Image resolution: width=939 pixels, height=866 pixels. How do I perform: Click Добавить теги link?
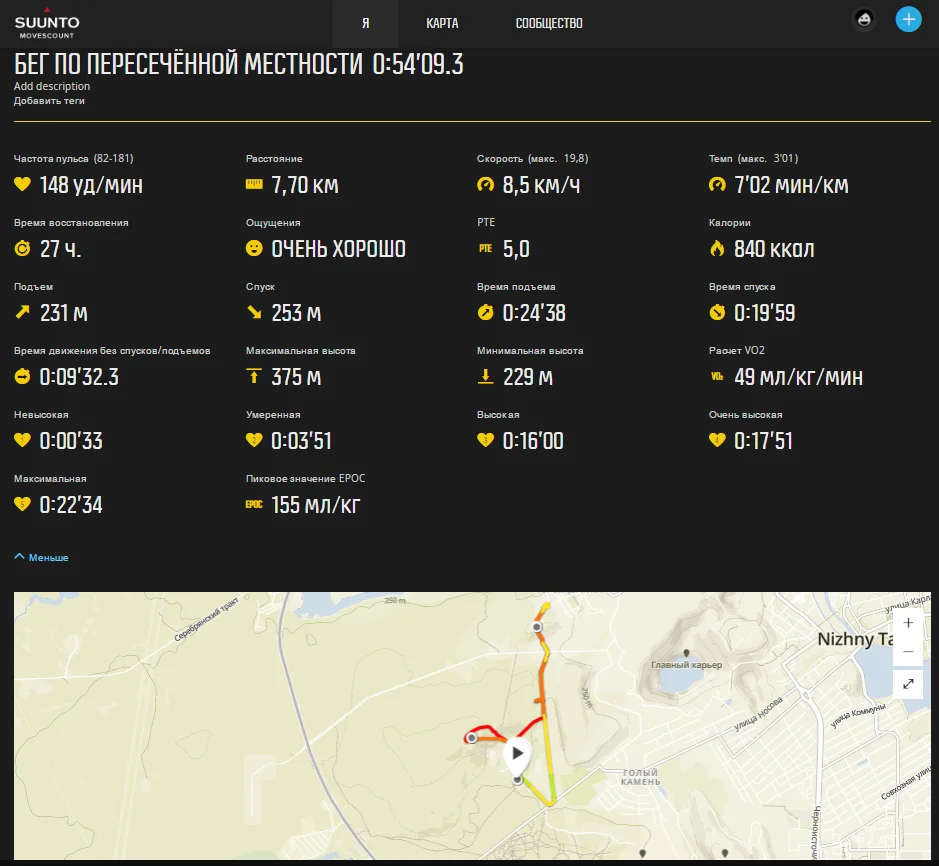(49, 101)
